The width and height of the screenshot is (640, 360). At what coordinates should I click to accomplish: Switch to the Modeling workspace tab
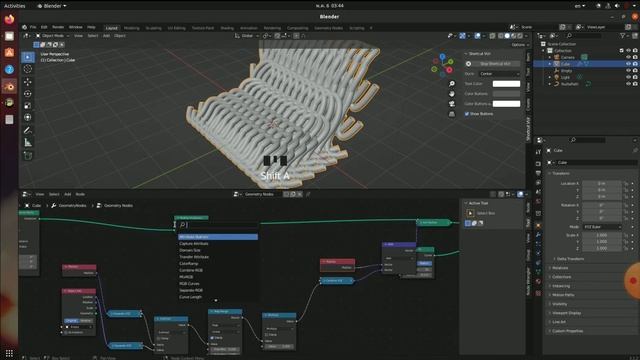[131, 28]
